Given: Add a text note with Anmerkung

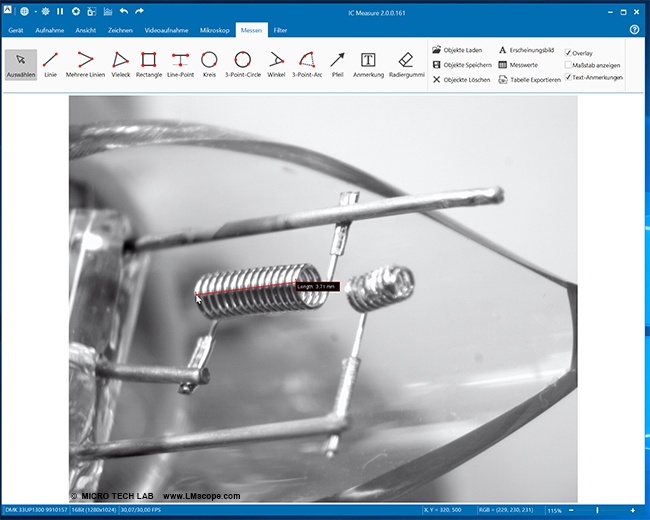Looking at the screenshot, I should [368, 64].
